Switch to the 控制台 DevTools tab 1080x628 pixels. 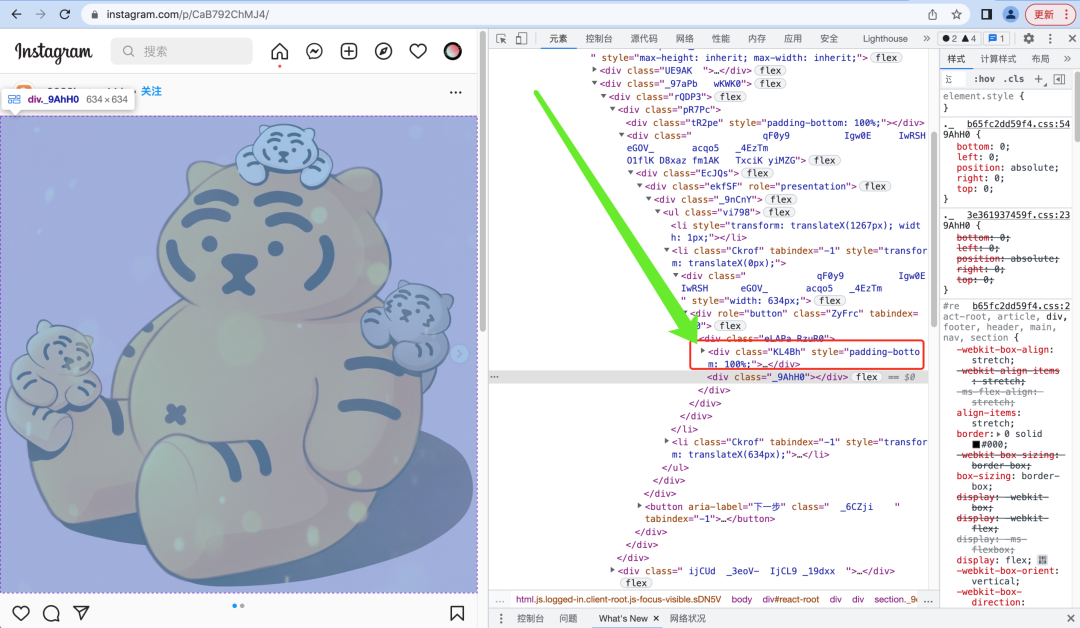click(600, 39)
